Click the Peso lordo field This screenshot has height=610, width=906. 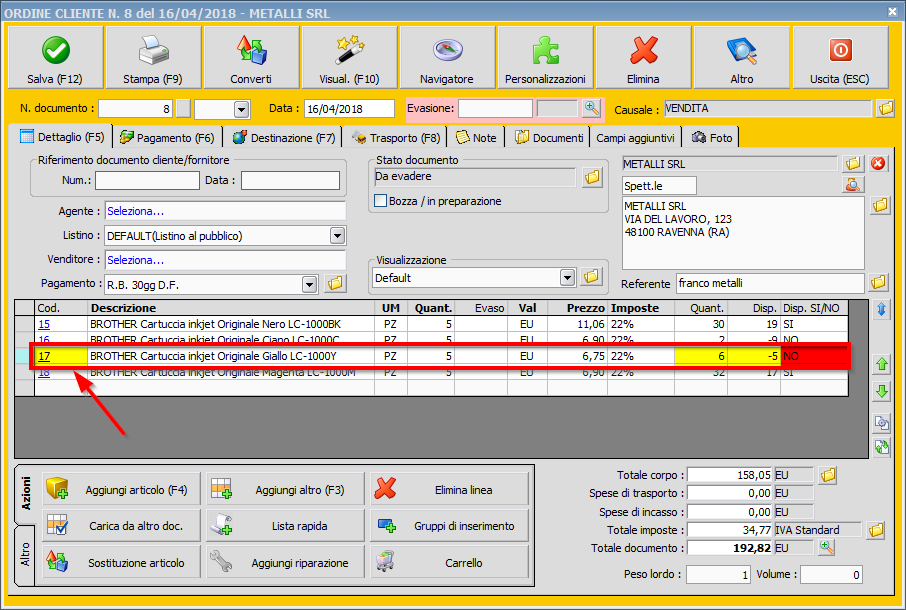pyautogui.click(x=718, y=574)
